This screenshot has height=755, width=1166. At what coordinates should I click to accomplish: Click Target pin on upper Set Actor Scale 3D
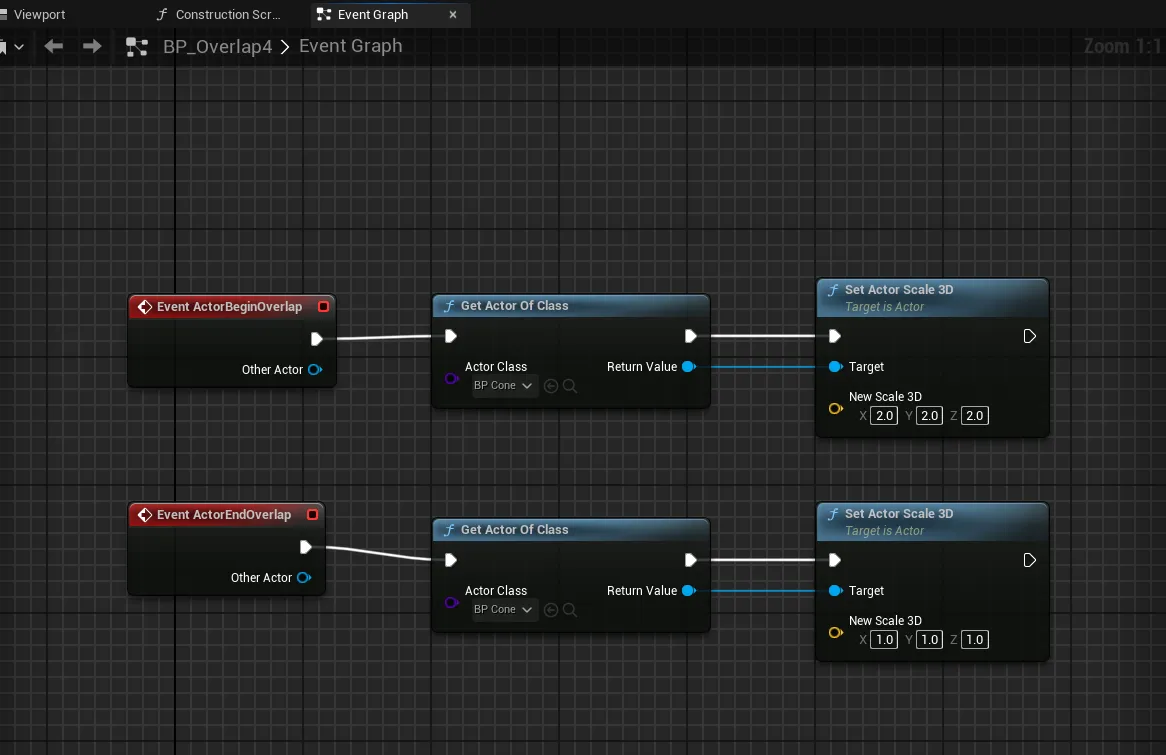pos(836,367)
